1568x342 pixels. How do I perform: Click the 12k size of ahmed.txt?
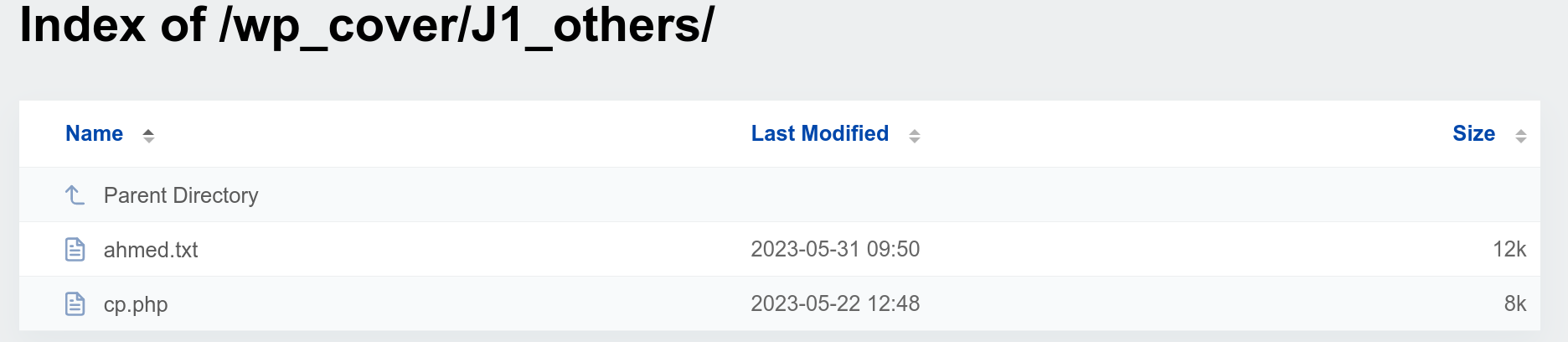(1509, 249)
